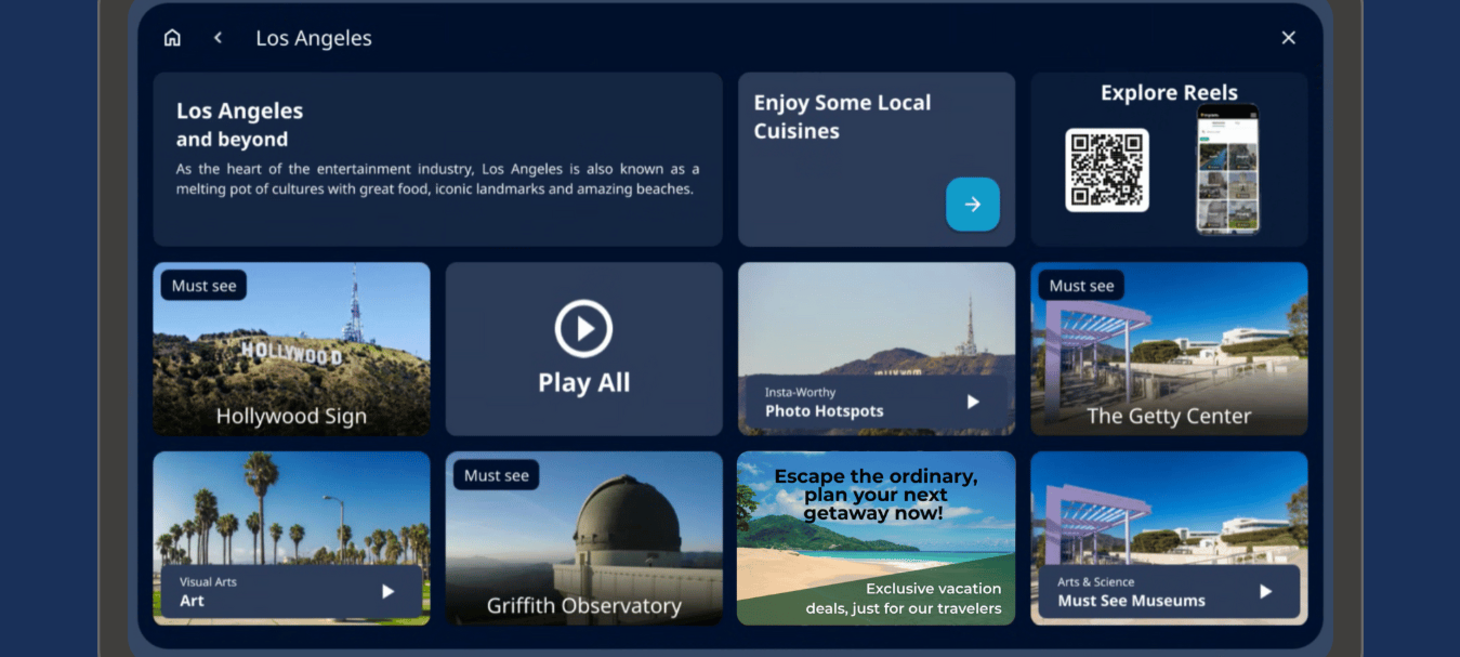Select the Arts & Science Must See Museums label
This screenshot has width=1460, height=657.
(x=1131, y=592)
